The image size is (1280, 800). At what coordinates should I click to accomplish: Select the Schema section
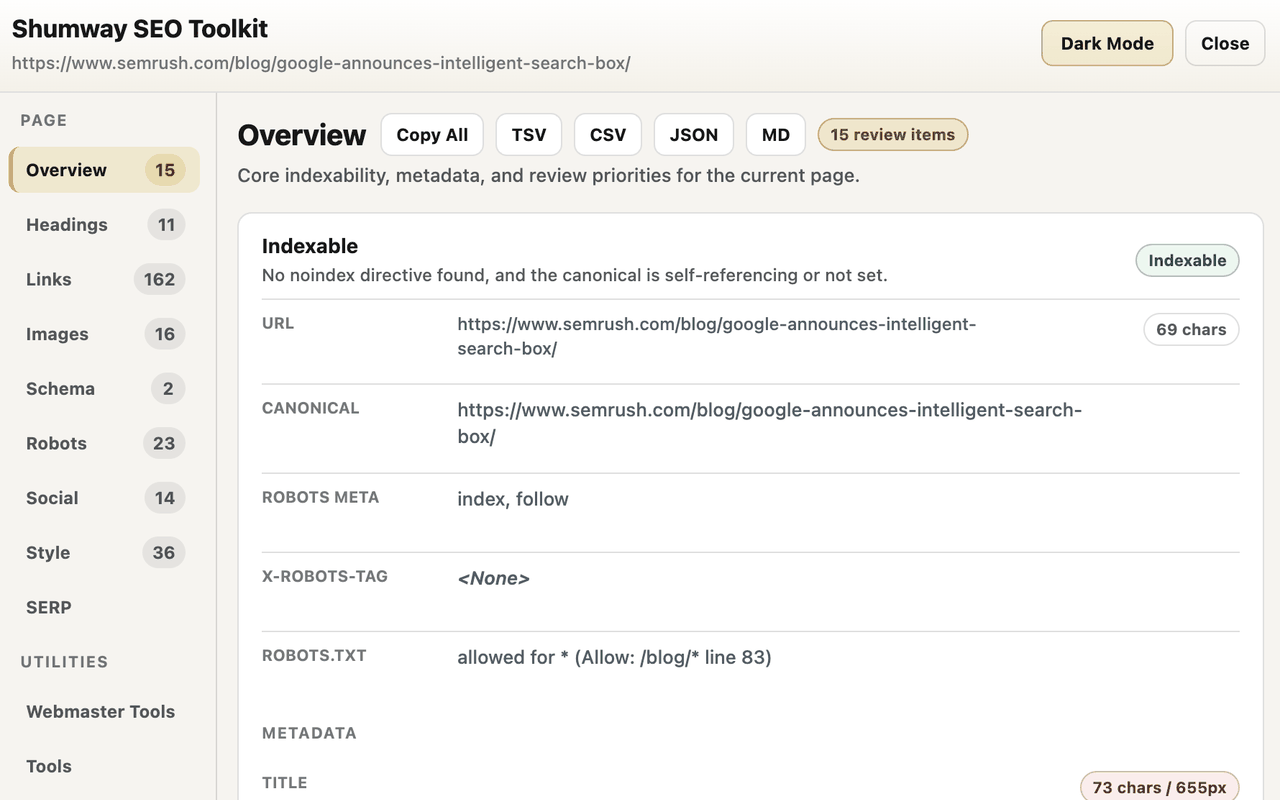(104, 389)
